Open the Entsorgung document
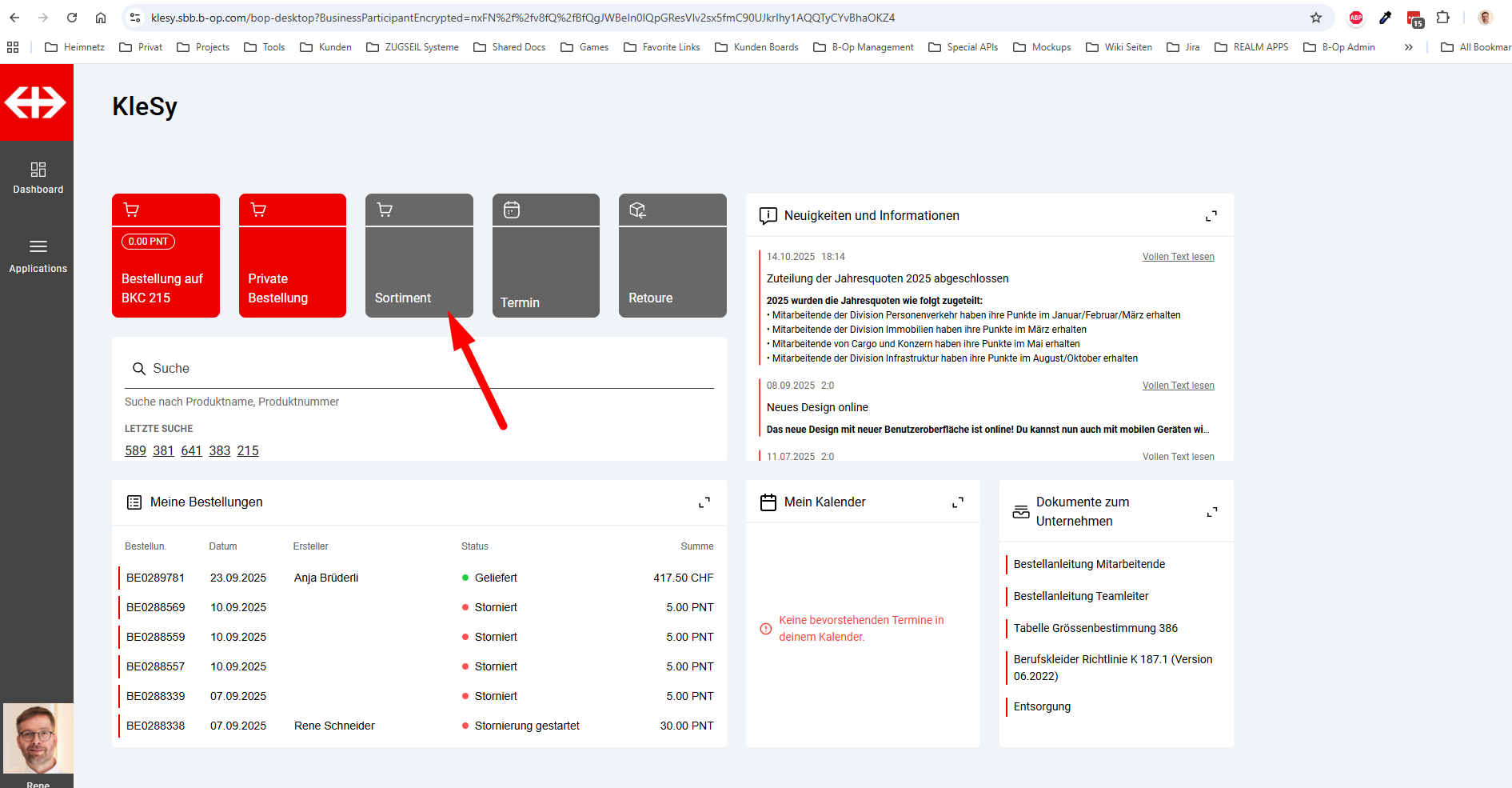Viewport: 1512px width, 788px height. (x=1042, y=706)
